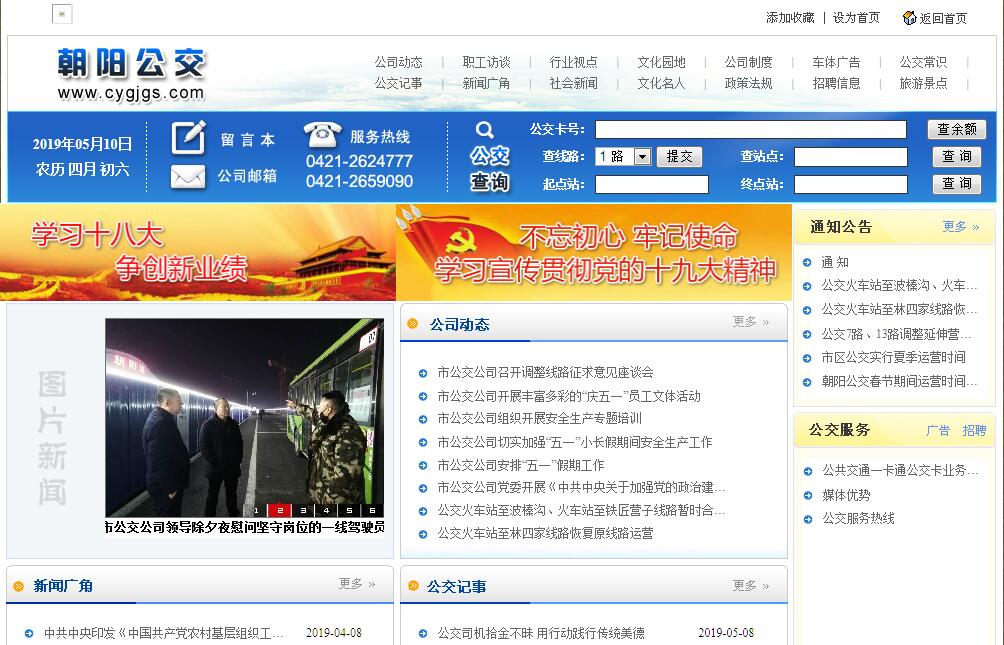Click the service hotline telephone icon
This screenshot has height=645, width=1004.
coord(322,135)
